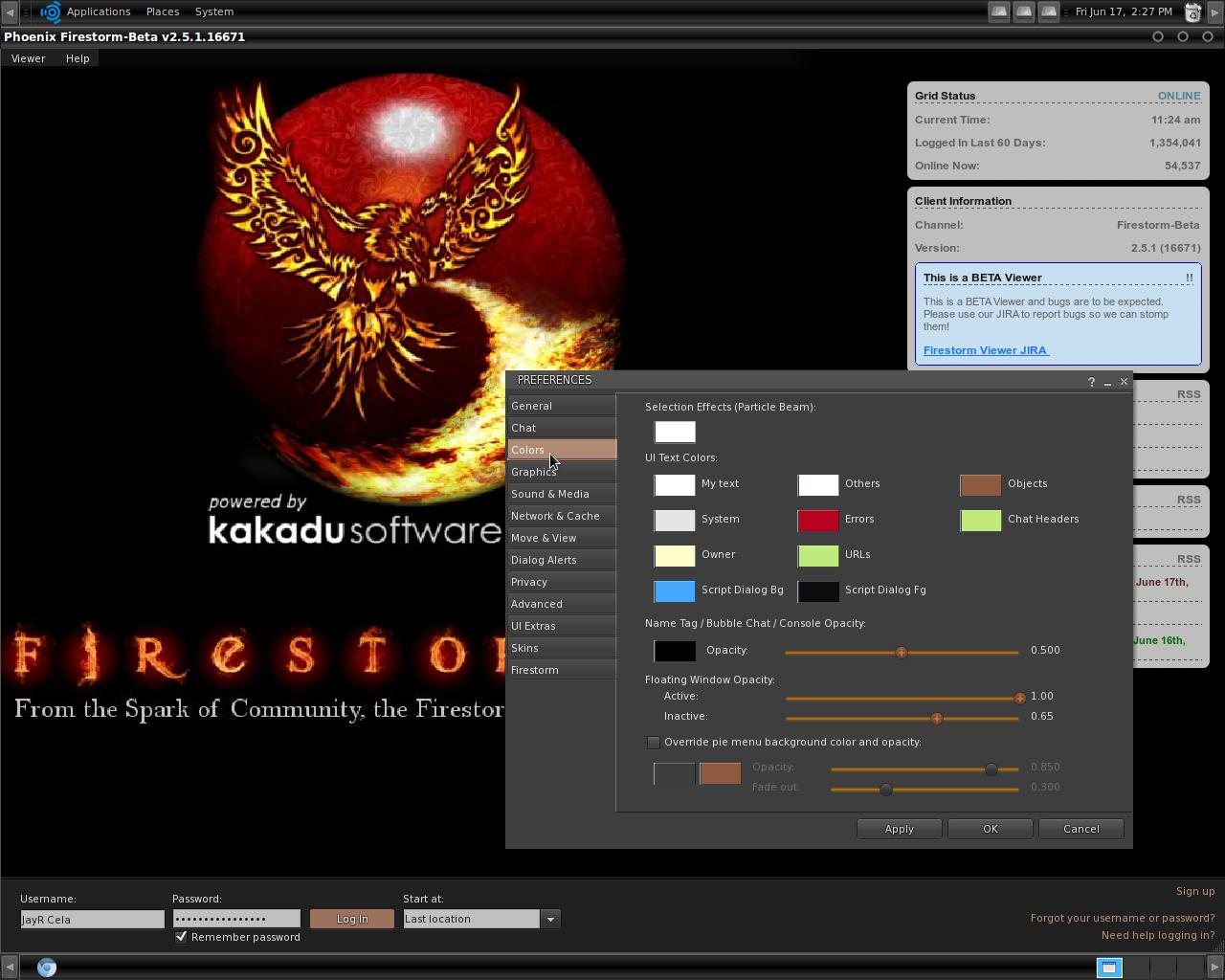Pick the Others text color swatch
1225x980 pixels.
pos(818,484)
